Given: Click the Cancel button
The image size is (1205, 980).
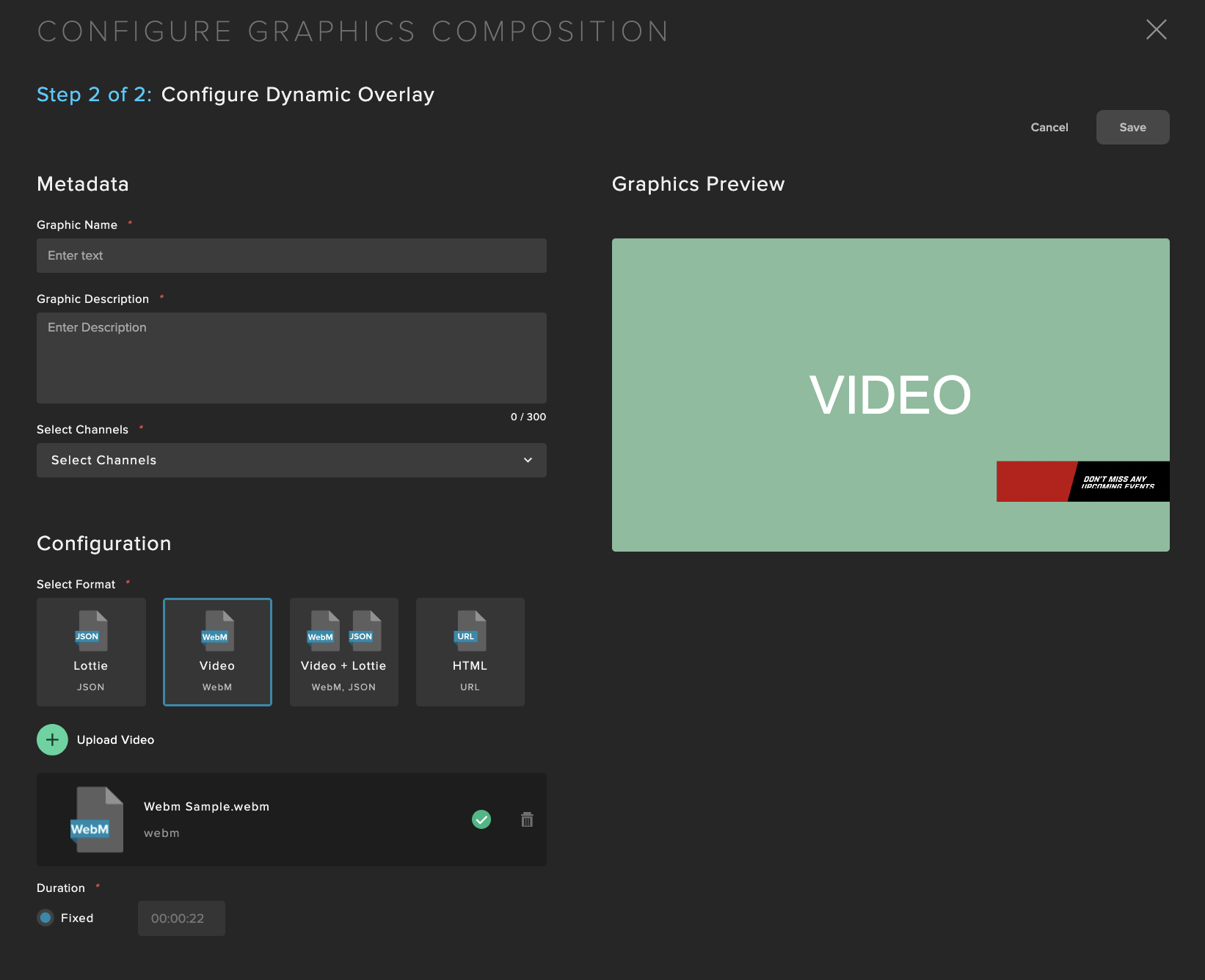Looking at the screenshot, I should click(1049, 127).
